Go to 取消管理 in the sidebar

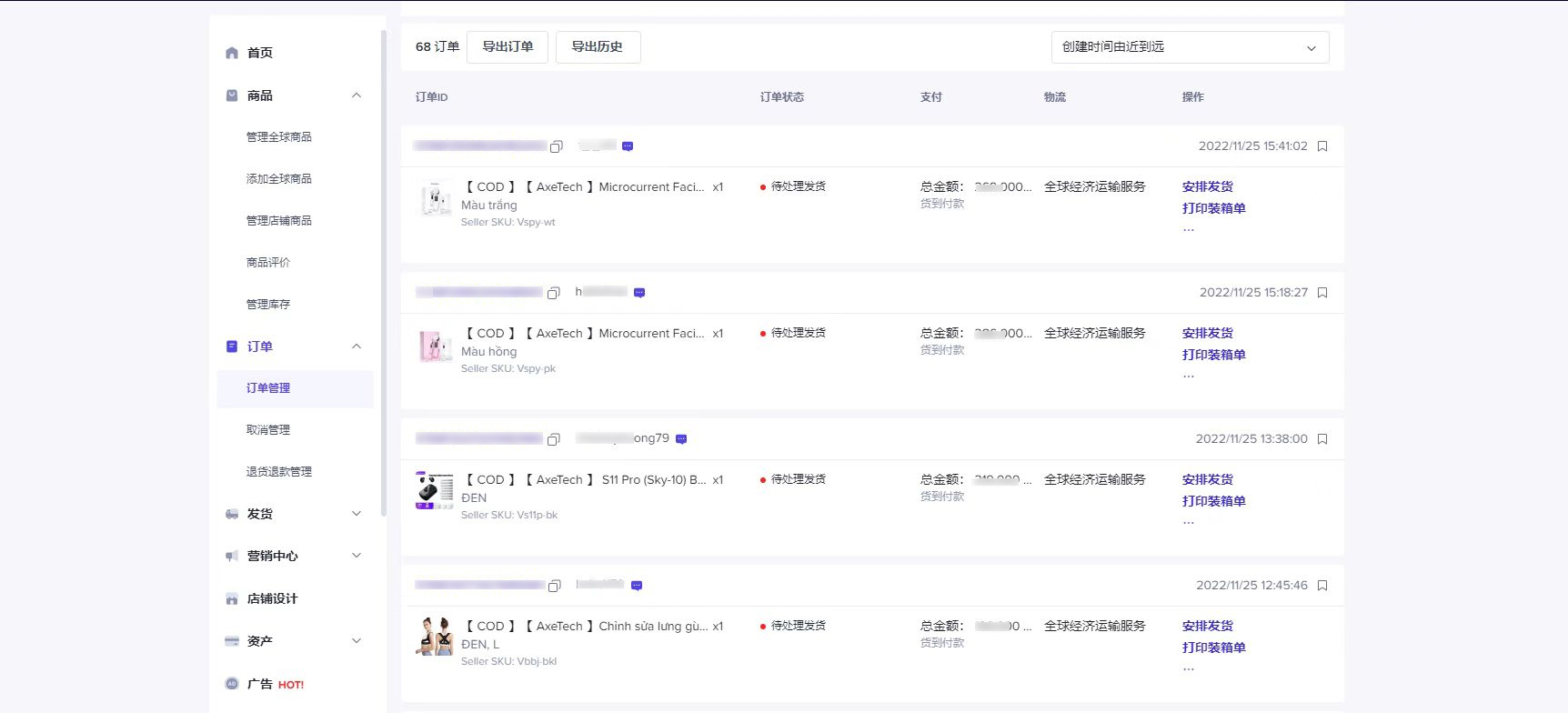point(268,430)
